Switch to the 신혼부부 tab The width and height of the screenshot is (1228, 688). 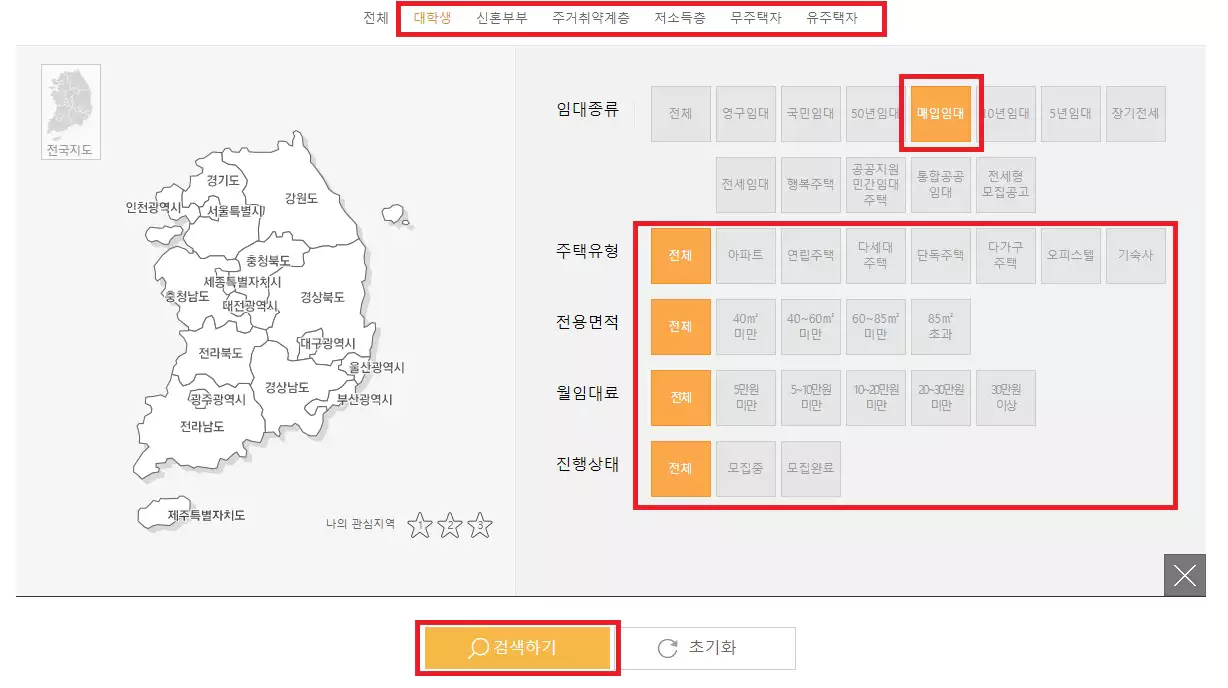click(501, 17)
